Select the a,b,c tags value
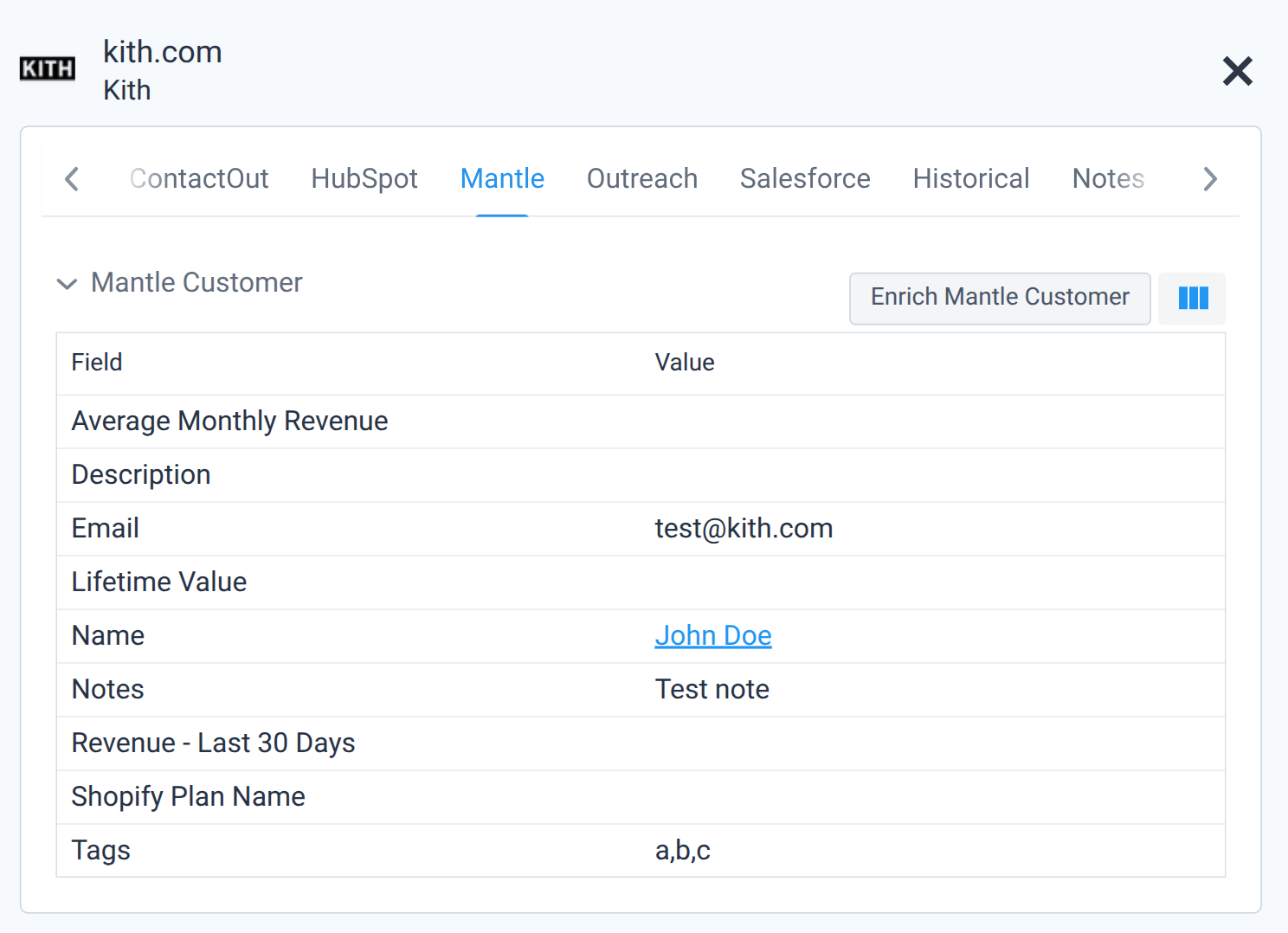The image size is (1288, 933). click(682, 850)
